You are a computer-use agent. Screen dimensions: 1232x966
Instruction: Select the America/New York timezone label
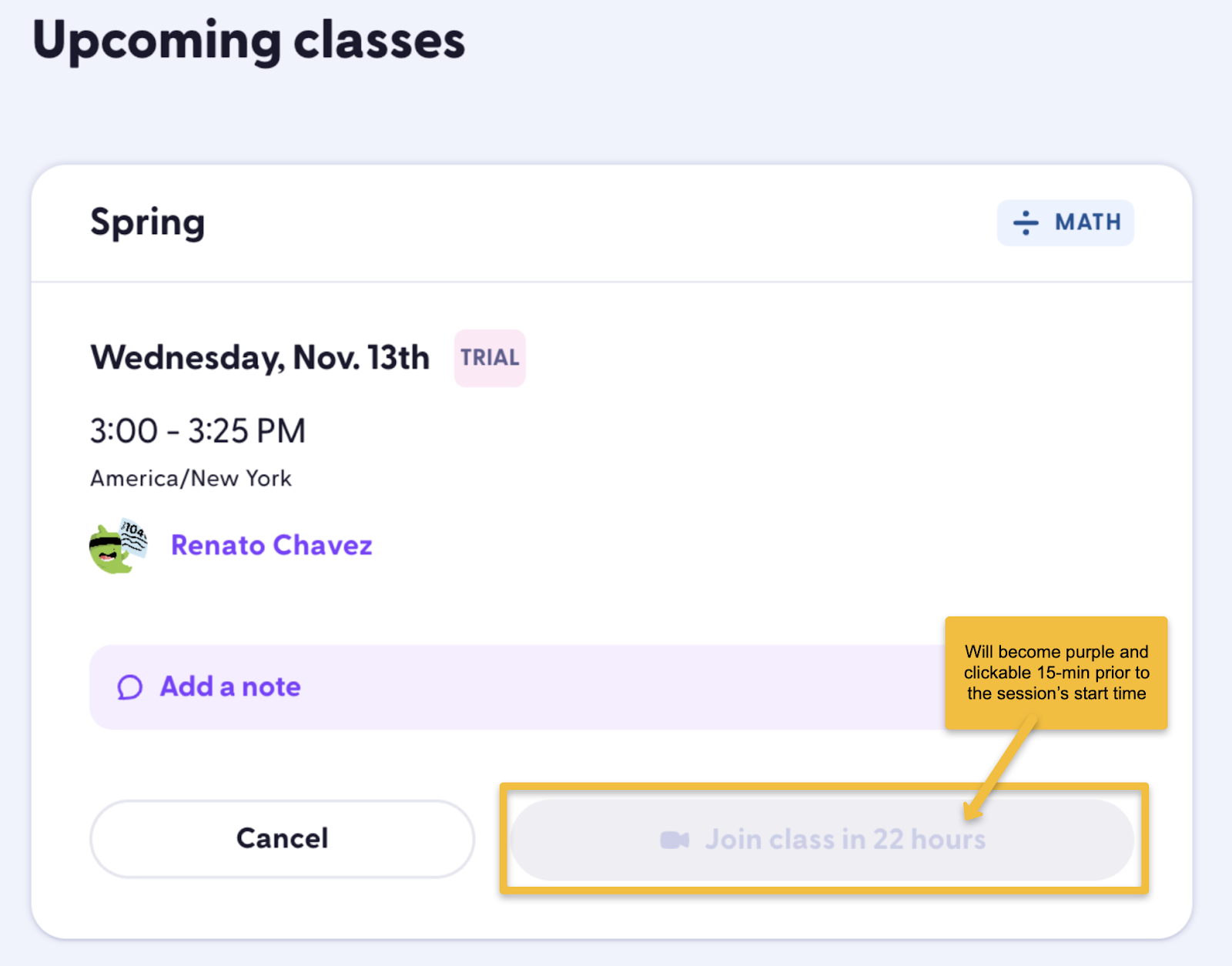pyautogui.click(x=191, y=477)
